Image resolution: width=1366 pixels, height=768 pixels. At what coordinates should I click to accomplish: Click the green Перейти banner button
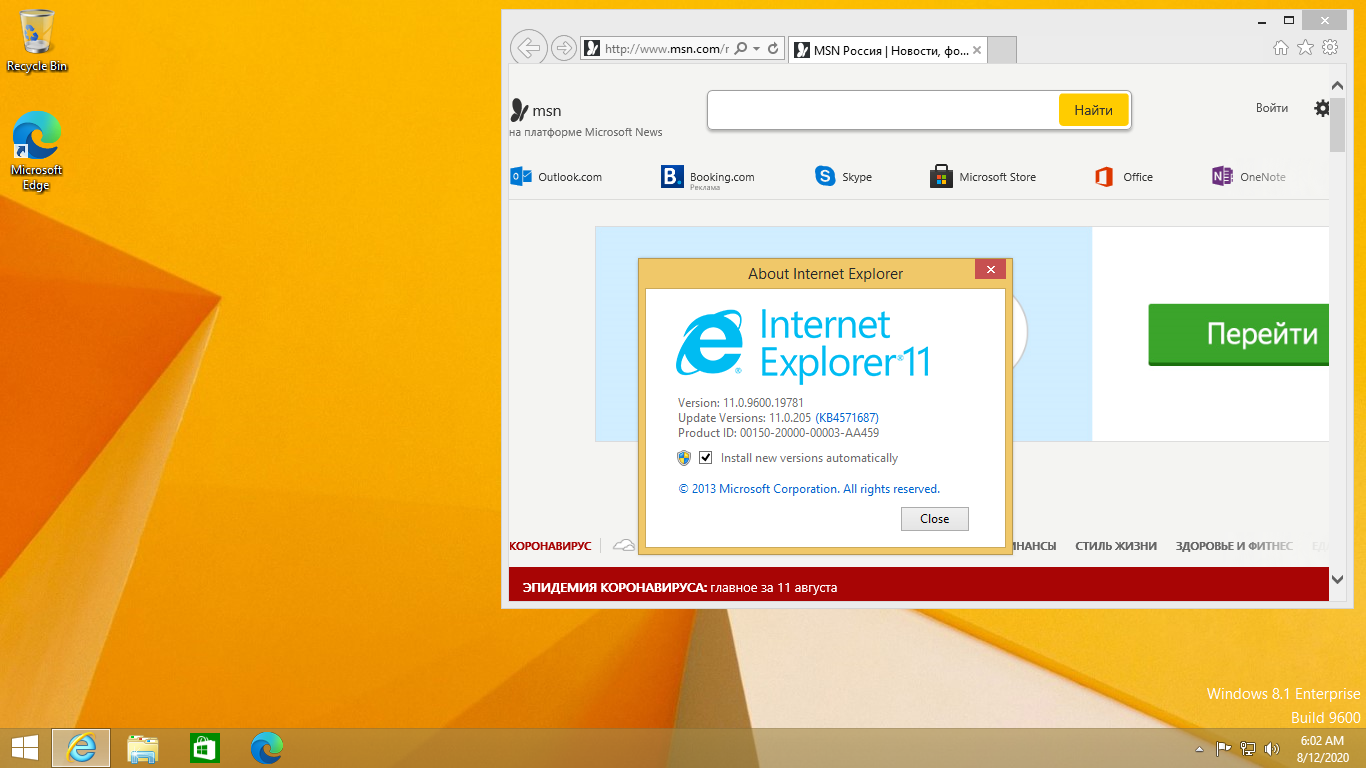[x=1238, y=334]
